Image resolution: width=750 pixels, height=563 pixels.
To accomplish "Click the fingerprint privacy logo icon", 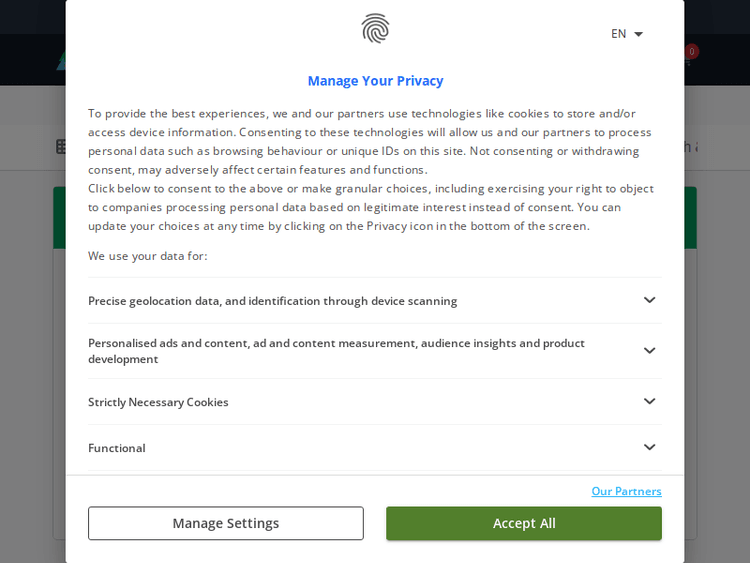I will [x=375, y=29].
